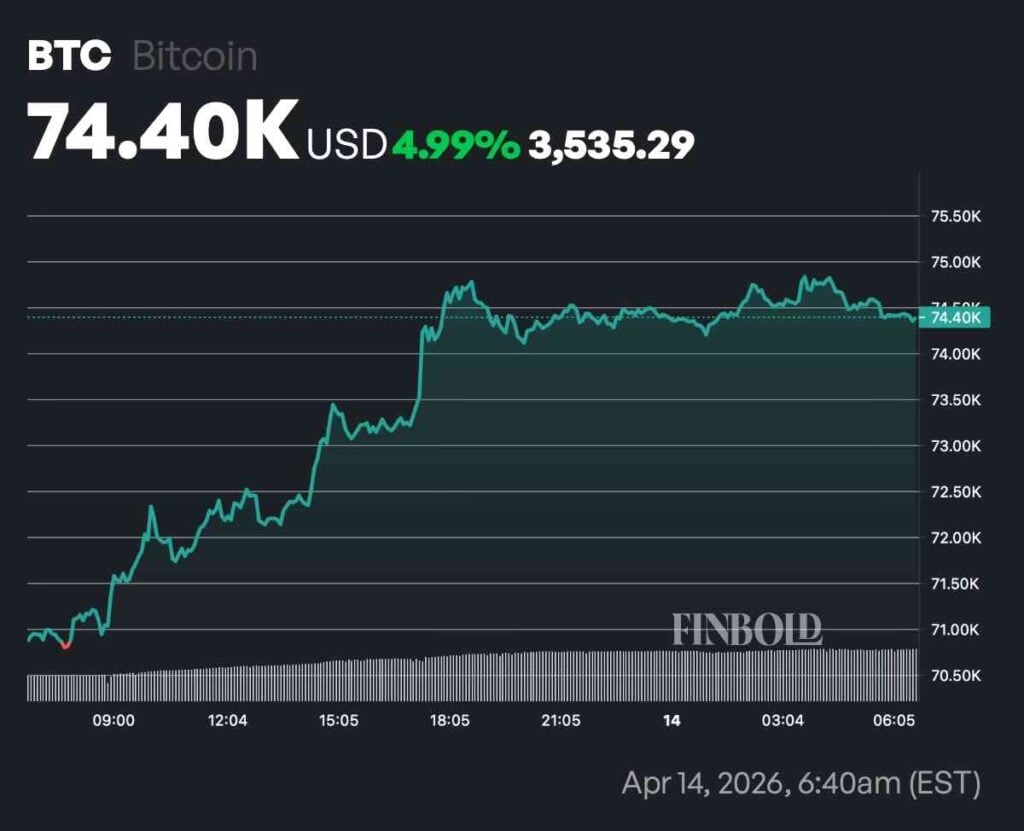
Task: Click the 75.50K price axis label
Action: click(954, 216)
